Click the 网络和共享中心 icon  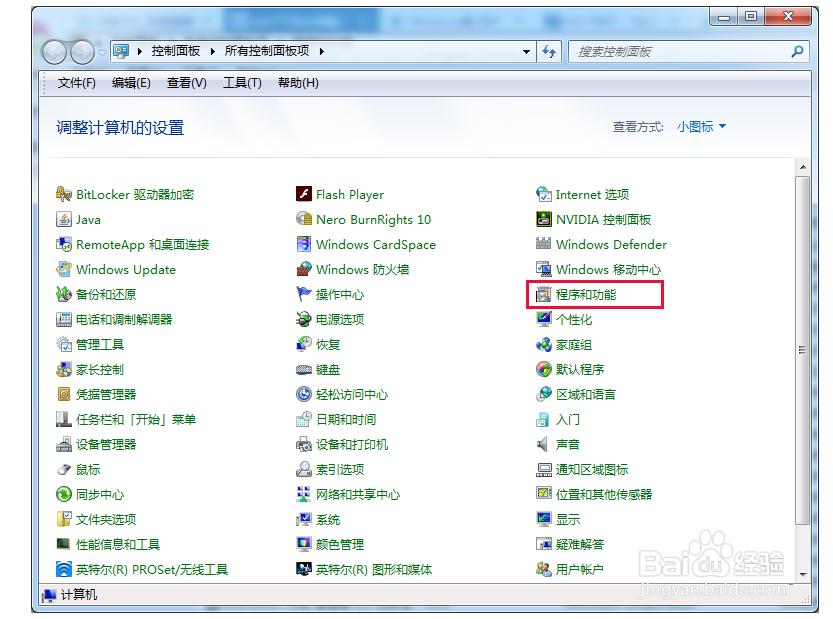pos(304,494)
